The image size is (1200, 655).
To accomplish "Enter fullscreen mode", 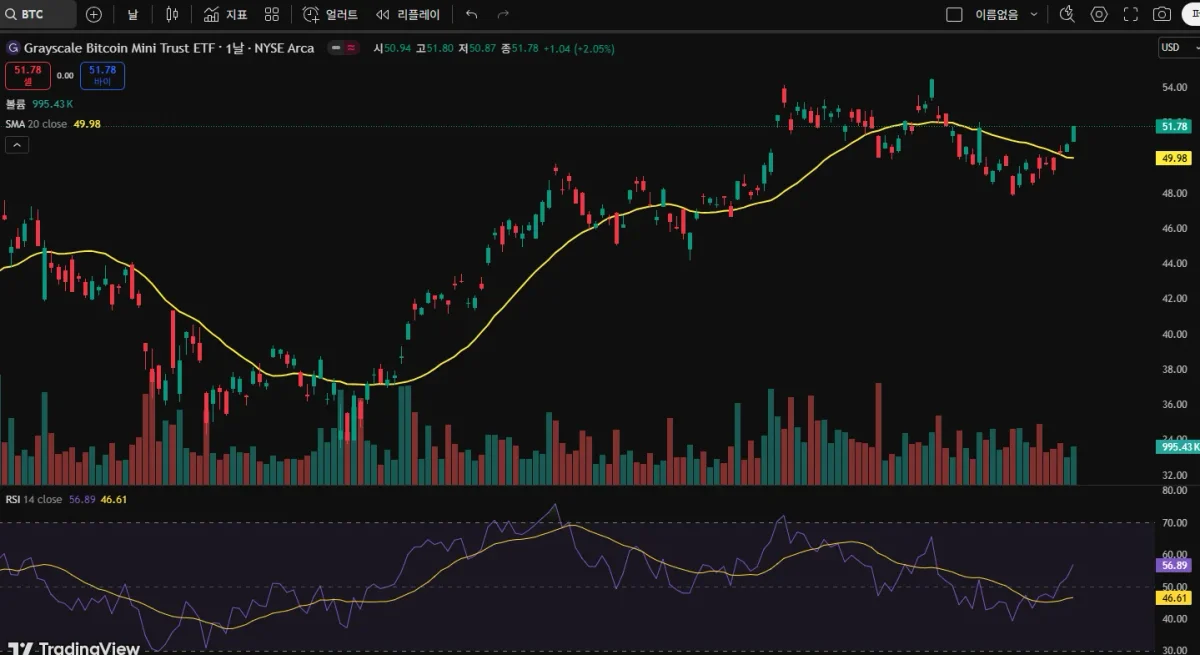I will pos(1131,15).
